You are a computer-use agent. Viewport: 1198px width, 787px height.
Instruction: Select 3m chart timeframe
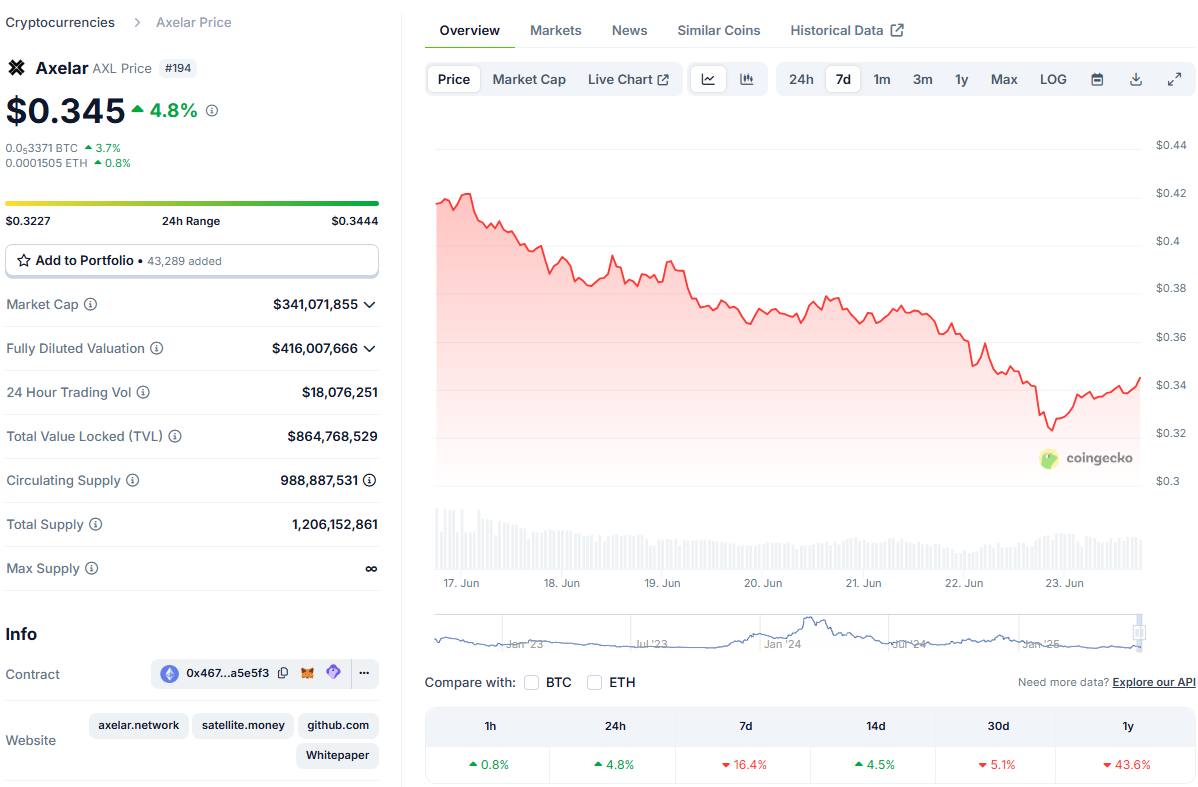coord(922,79)
